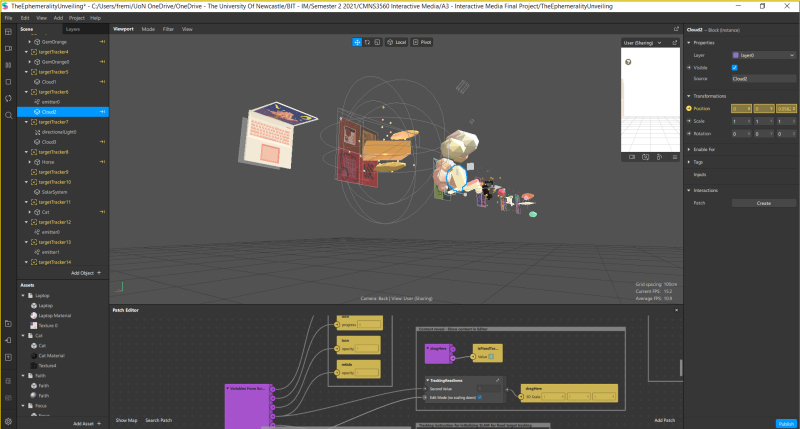Select the rotate manipulator tool in viewport
The height and width of the screenshot is (429, 800).
click(367, 42)
